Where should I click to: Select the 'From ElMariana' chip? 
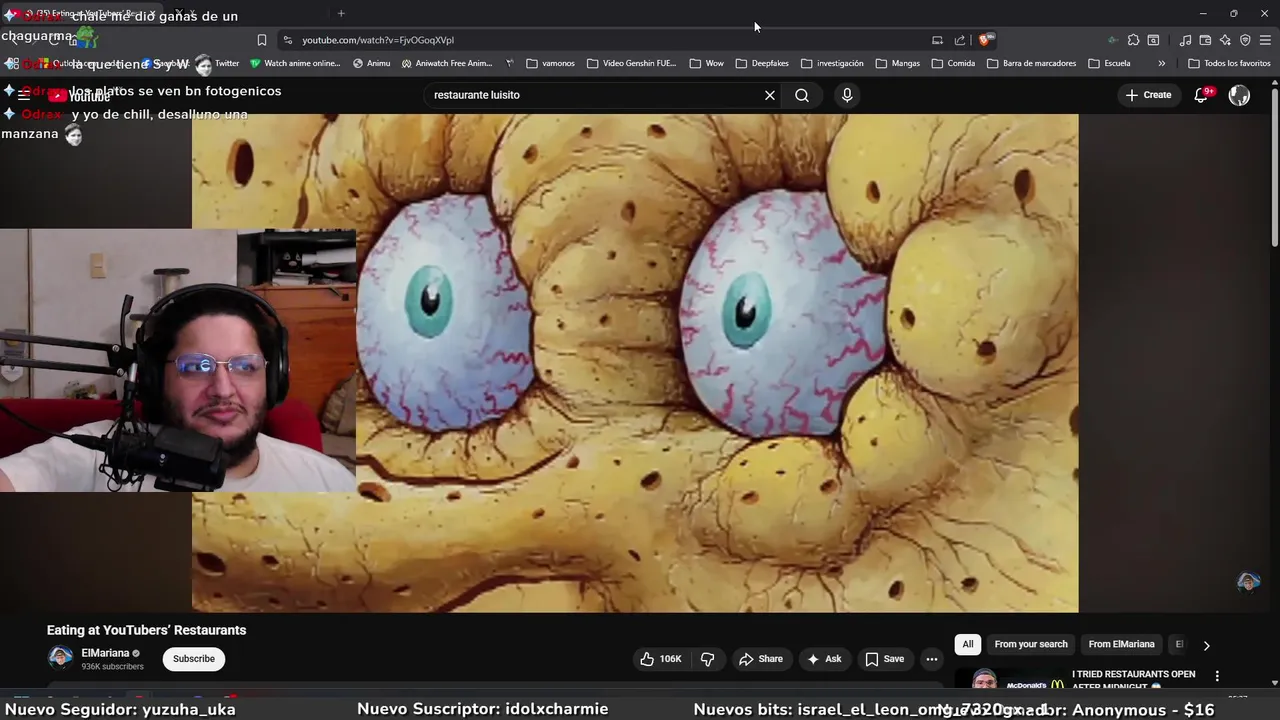[x=1121, y=644]
